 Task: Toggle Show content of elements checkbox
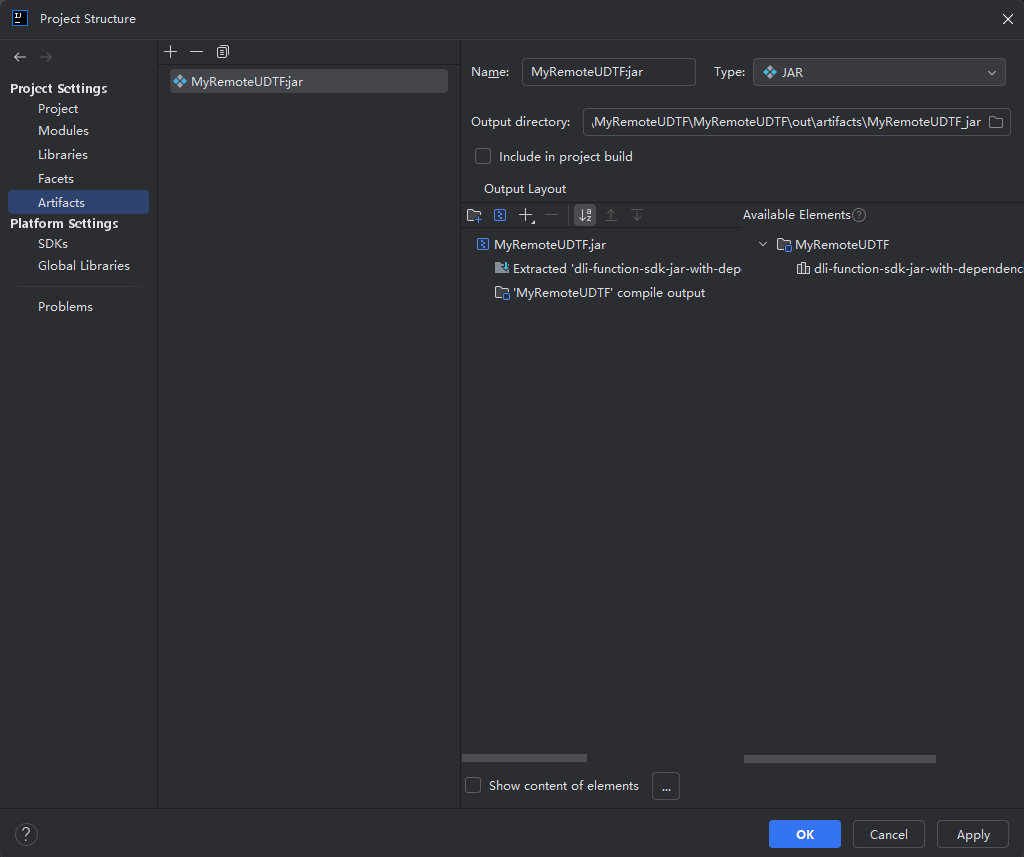[x=473, y=785]
